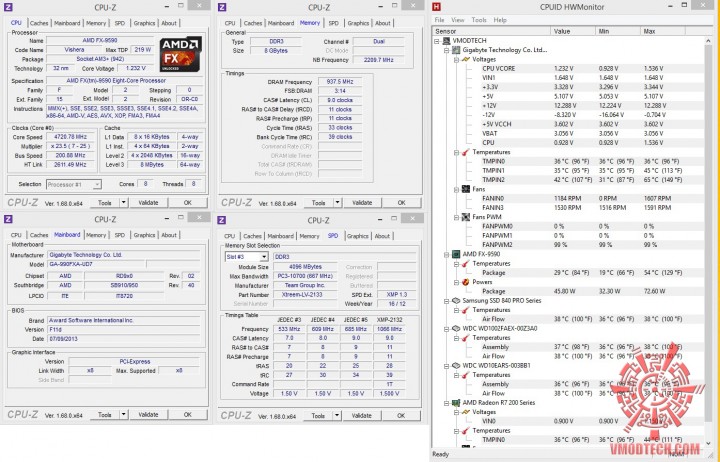Click the Value column header in HWMonitor

click(572, 31)
